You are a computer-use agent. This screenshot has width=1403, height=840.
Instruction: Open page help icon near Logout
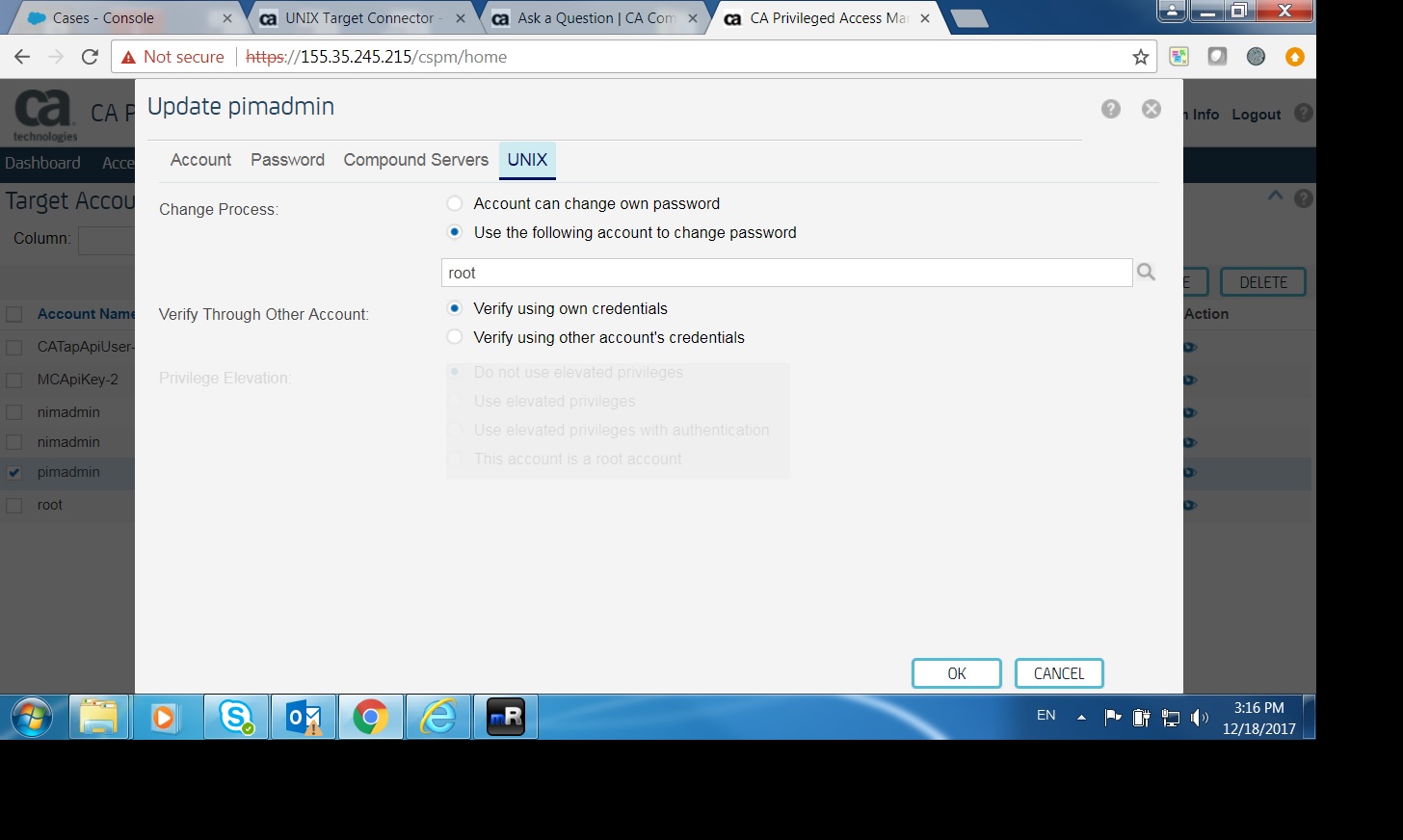(x=1304, y=113)
